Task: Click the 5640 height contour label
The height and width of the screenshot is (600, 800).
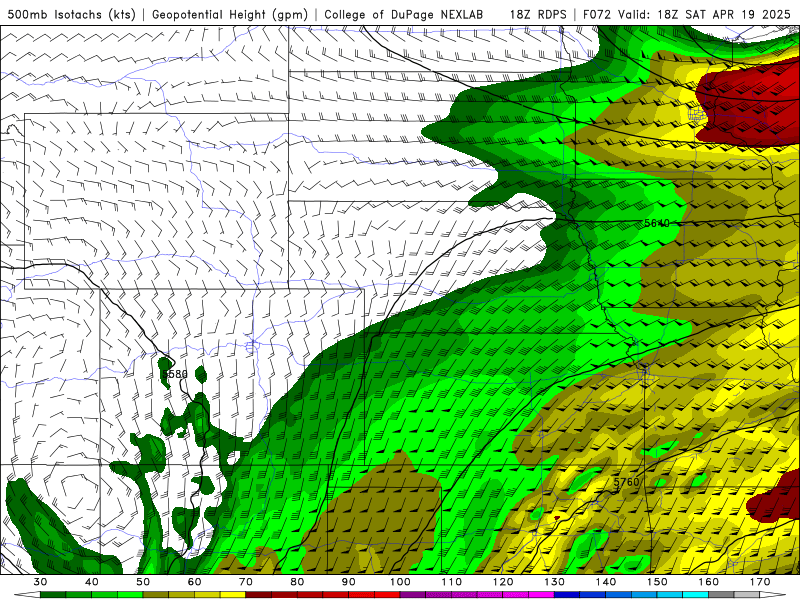Action: coord(657,223)
